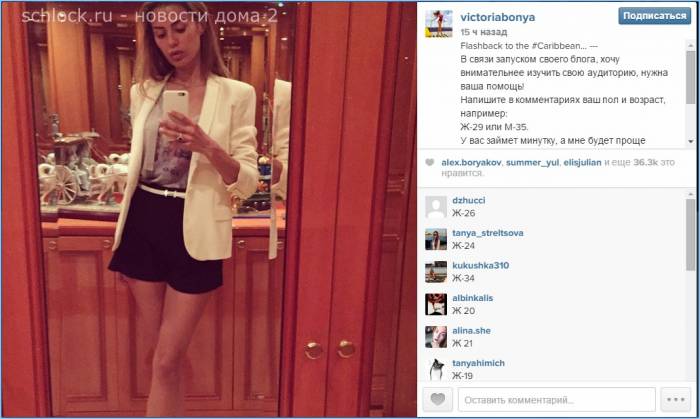Open tanyahimich's penguin avatar

tap(436, 369)
